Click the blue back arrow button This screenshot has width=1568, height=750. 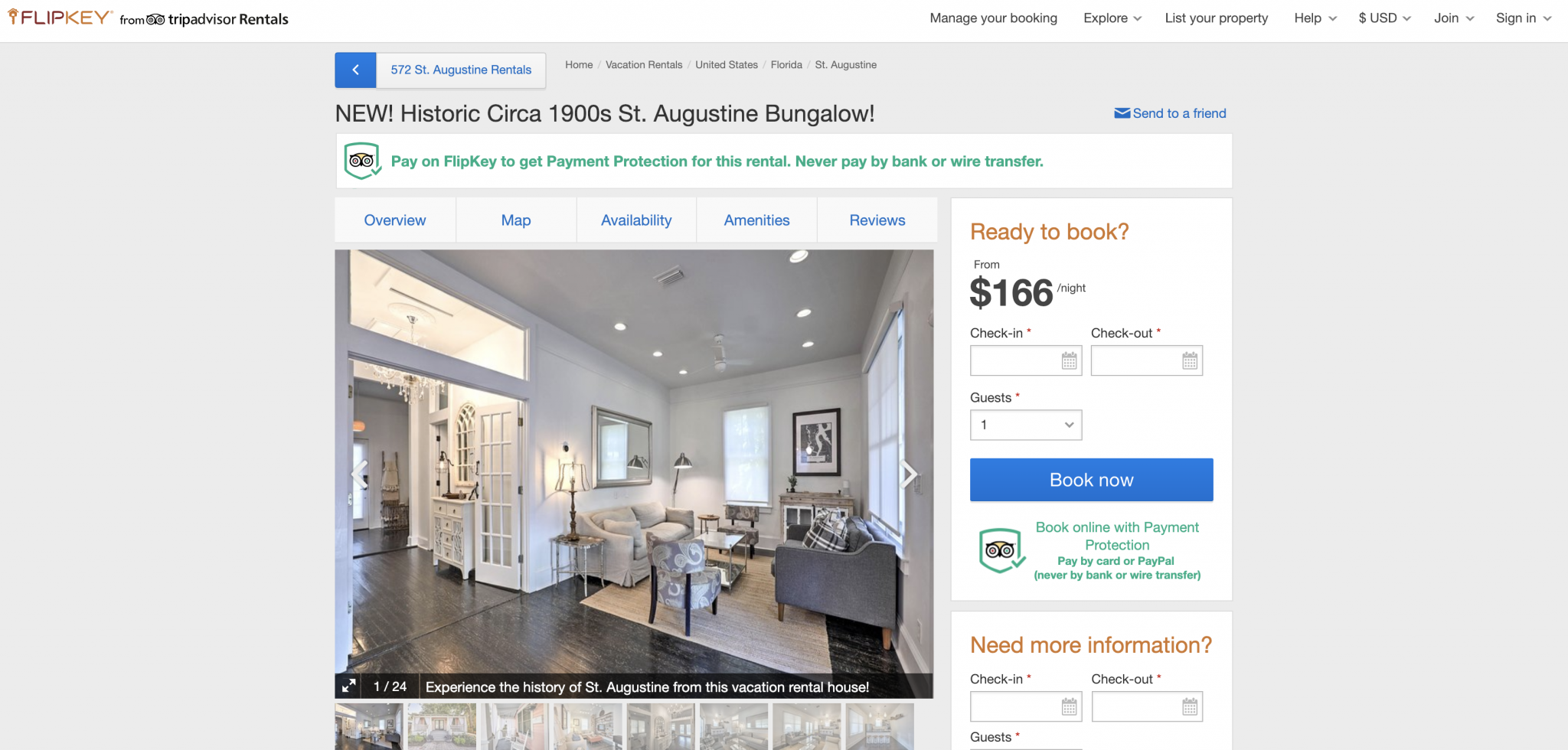click(355, 70)
